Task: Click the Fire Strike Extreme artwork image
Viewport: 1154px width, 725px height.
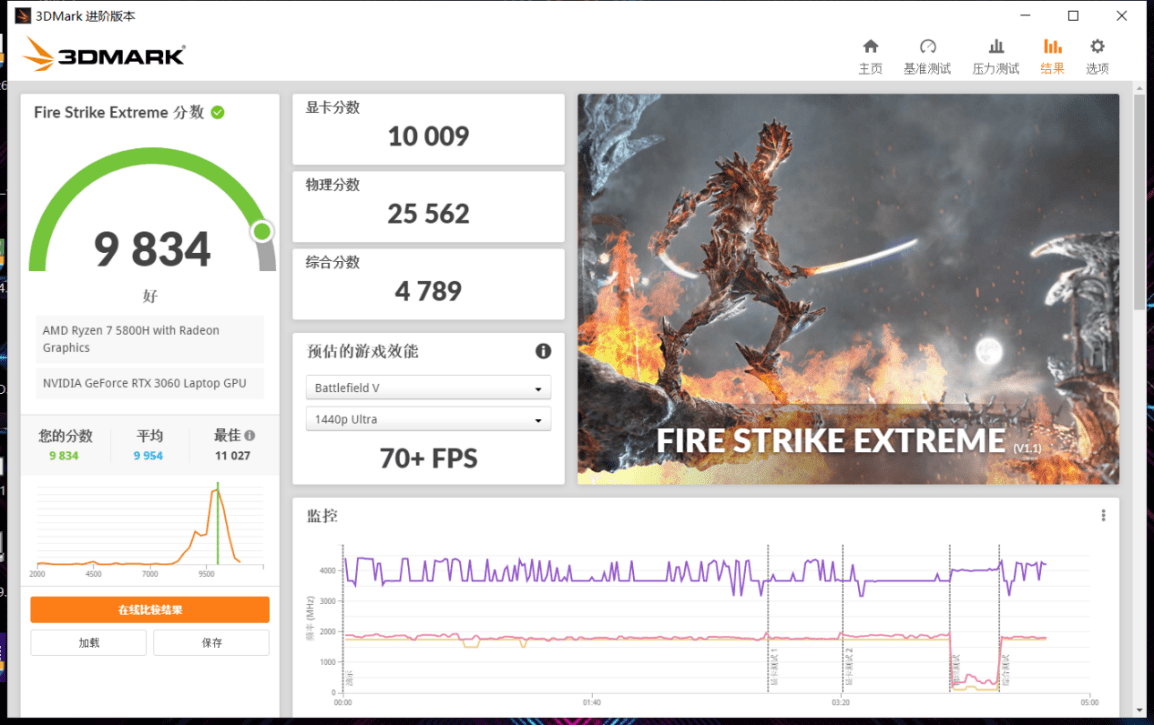Action: (848, 289)
